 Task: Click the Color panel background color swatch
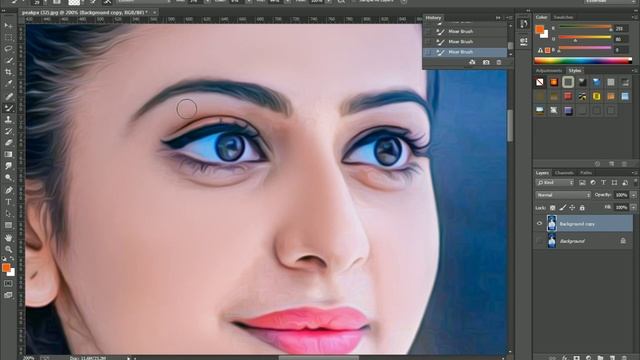[545, 35]
